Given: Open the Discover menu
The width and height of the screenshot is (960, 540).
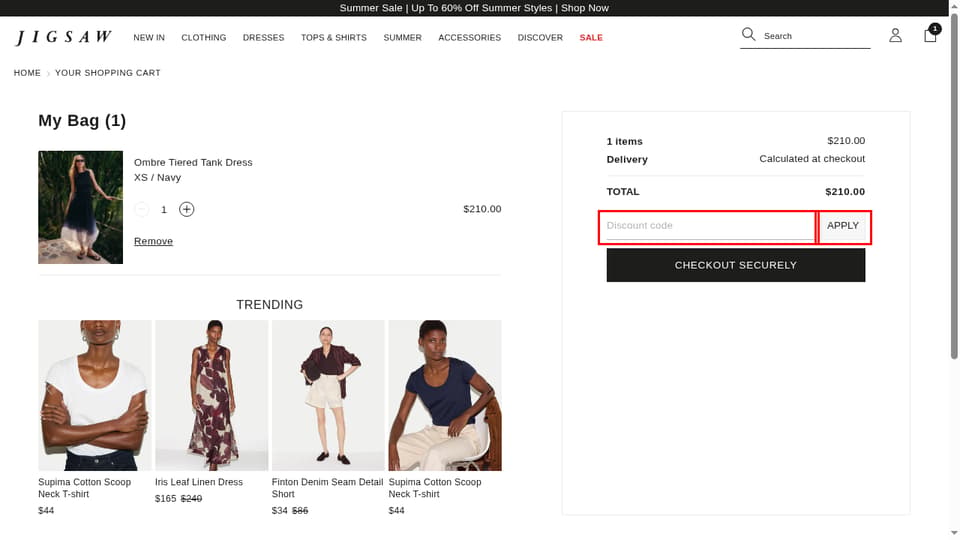Looking at the screenshot, I should [540, 37].
